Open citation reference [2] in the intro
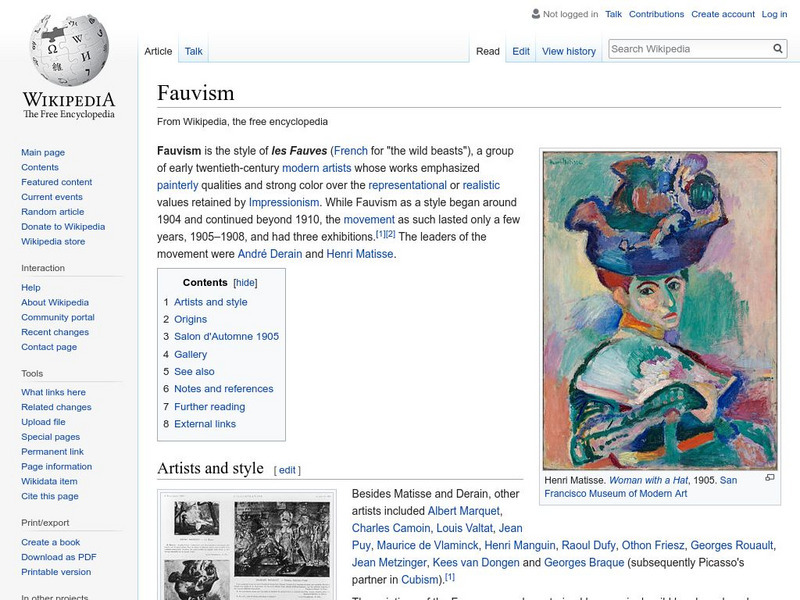800x600 pixels. tap(390, 234)
